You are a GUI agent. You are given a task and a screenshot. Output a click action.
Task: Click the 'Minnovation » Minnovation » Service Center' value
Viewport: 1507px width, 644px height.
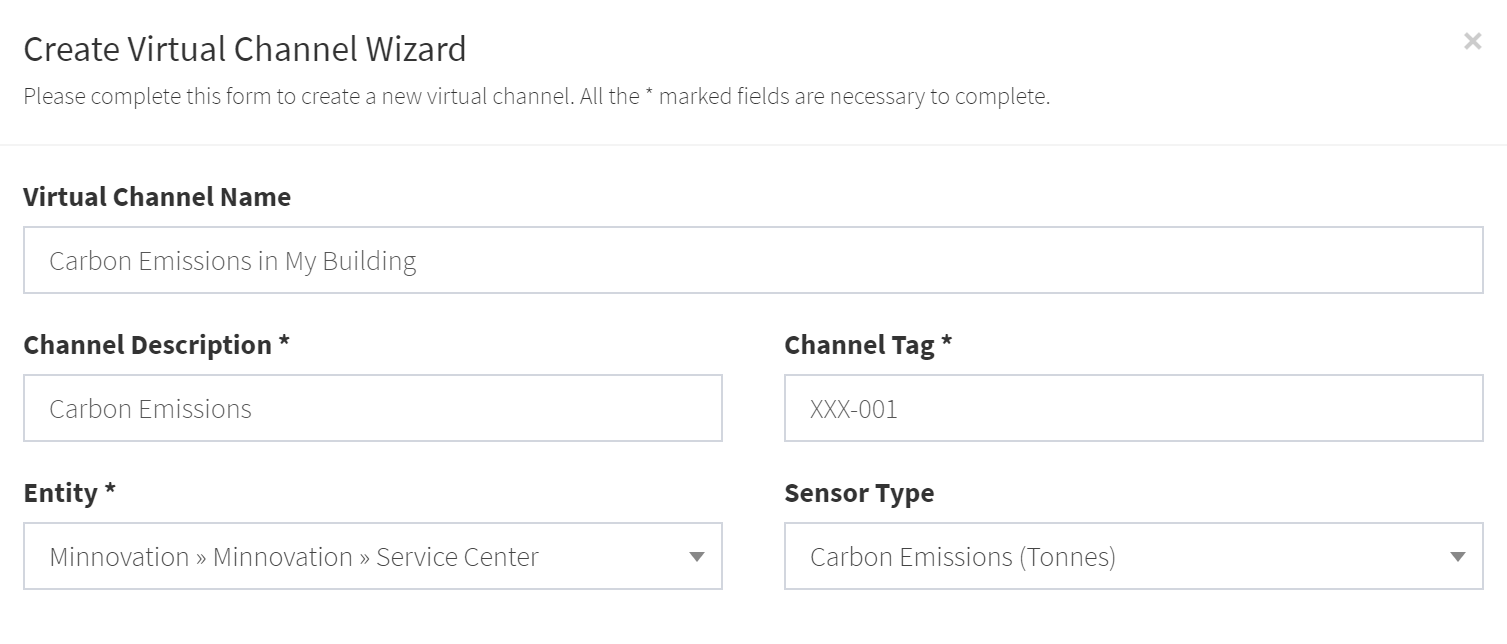click(x=294, y=556)
